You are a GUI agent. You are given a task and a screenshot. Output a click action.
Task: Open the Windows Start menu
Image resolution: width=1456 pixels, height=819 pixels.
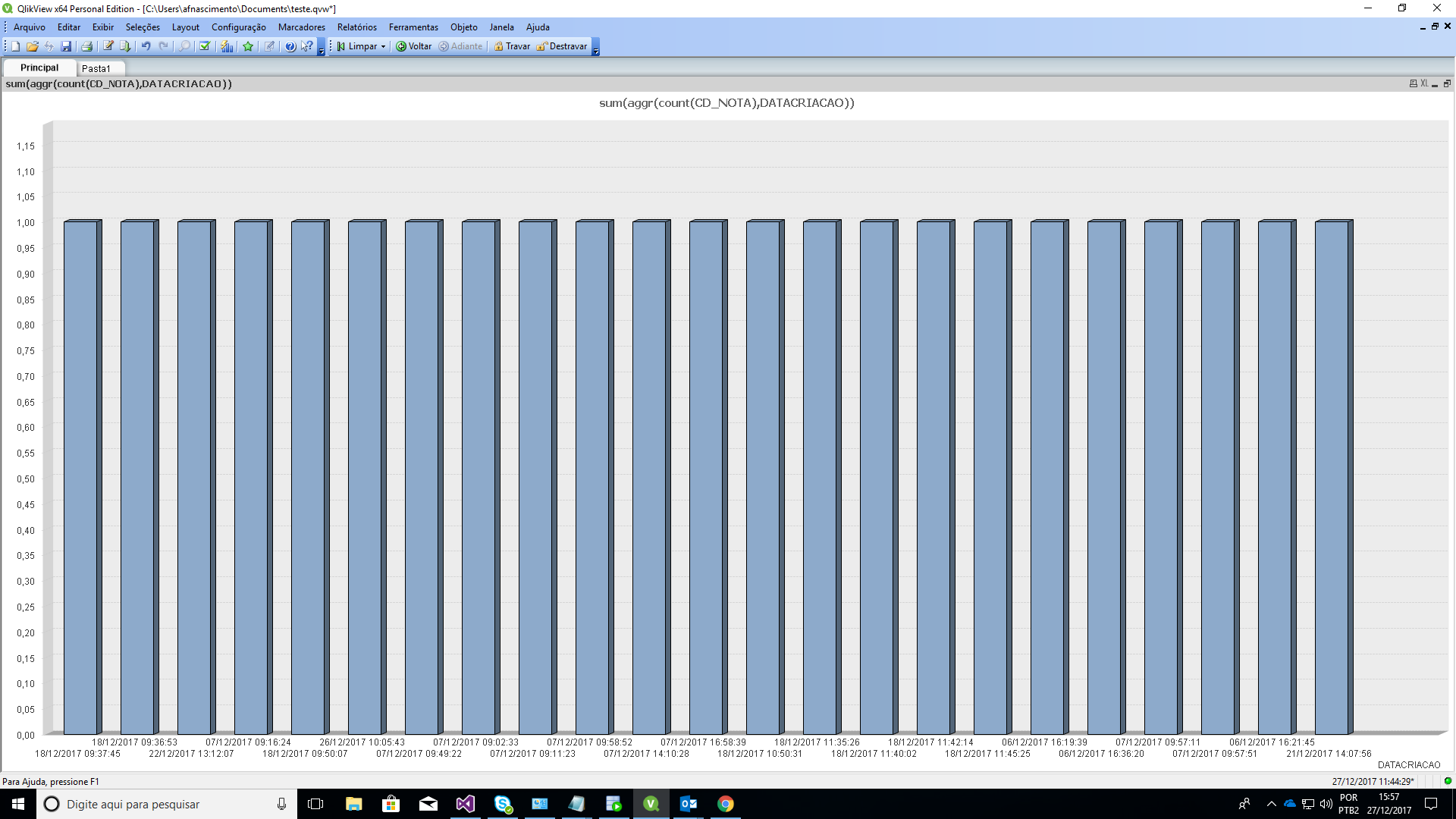[x=18, y=804]
